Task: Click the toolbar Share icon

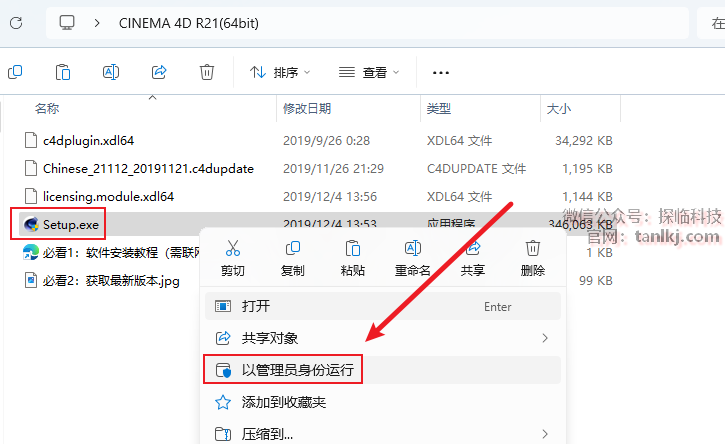Action: 159,72
